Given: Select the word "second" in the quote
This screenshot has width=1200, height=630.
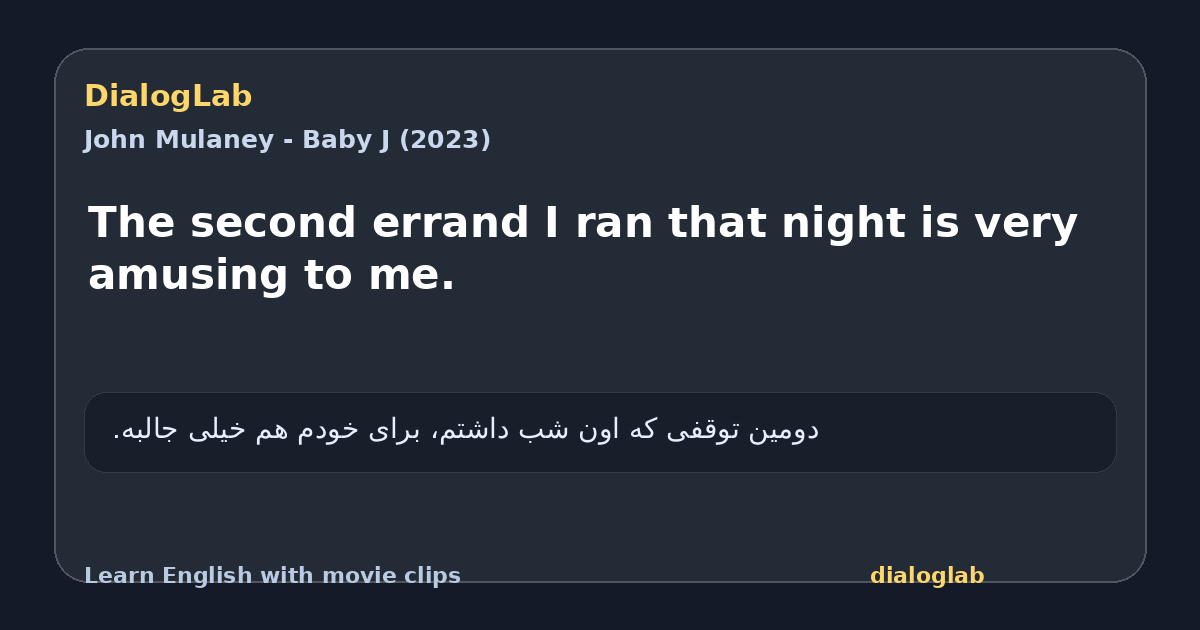Looking at the screenshot, I should (x=273, y=223).
